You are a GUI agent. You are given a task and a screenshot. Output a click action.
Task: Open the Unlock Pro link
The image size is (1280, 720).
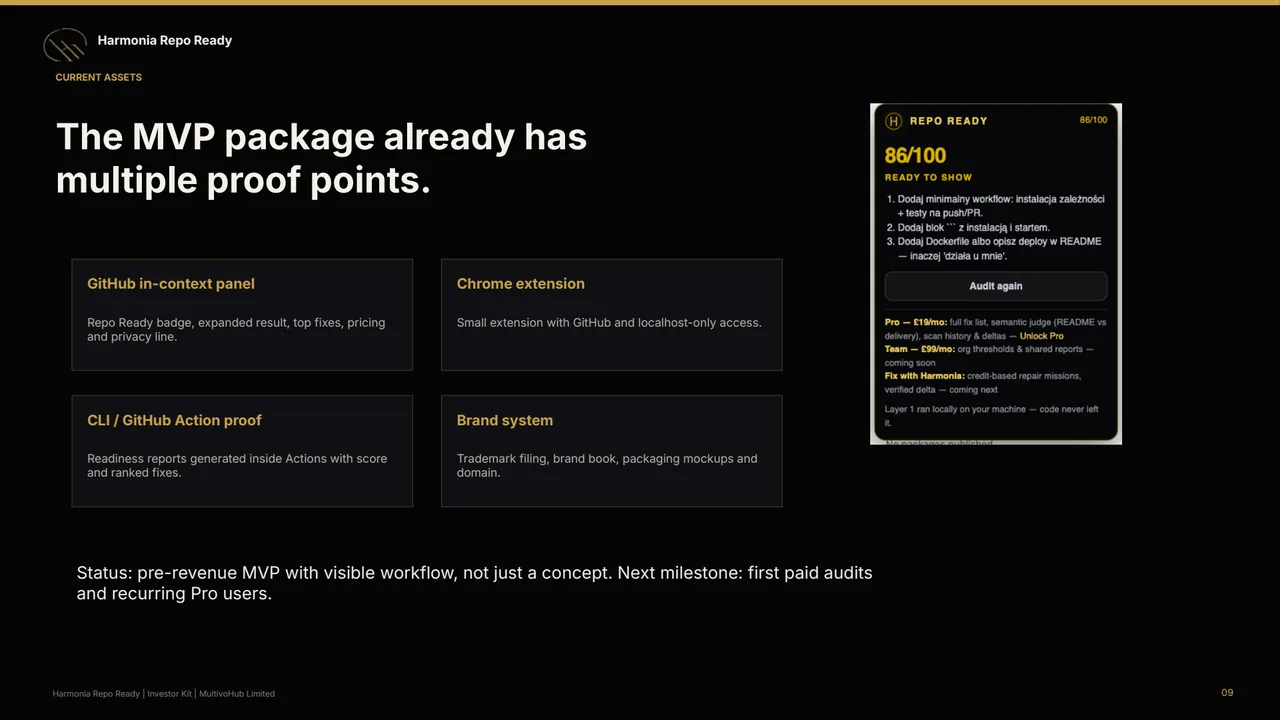1042,336
